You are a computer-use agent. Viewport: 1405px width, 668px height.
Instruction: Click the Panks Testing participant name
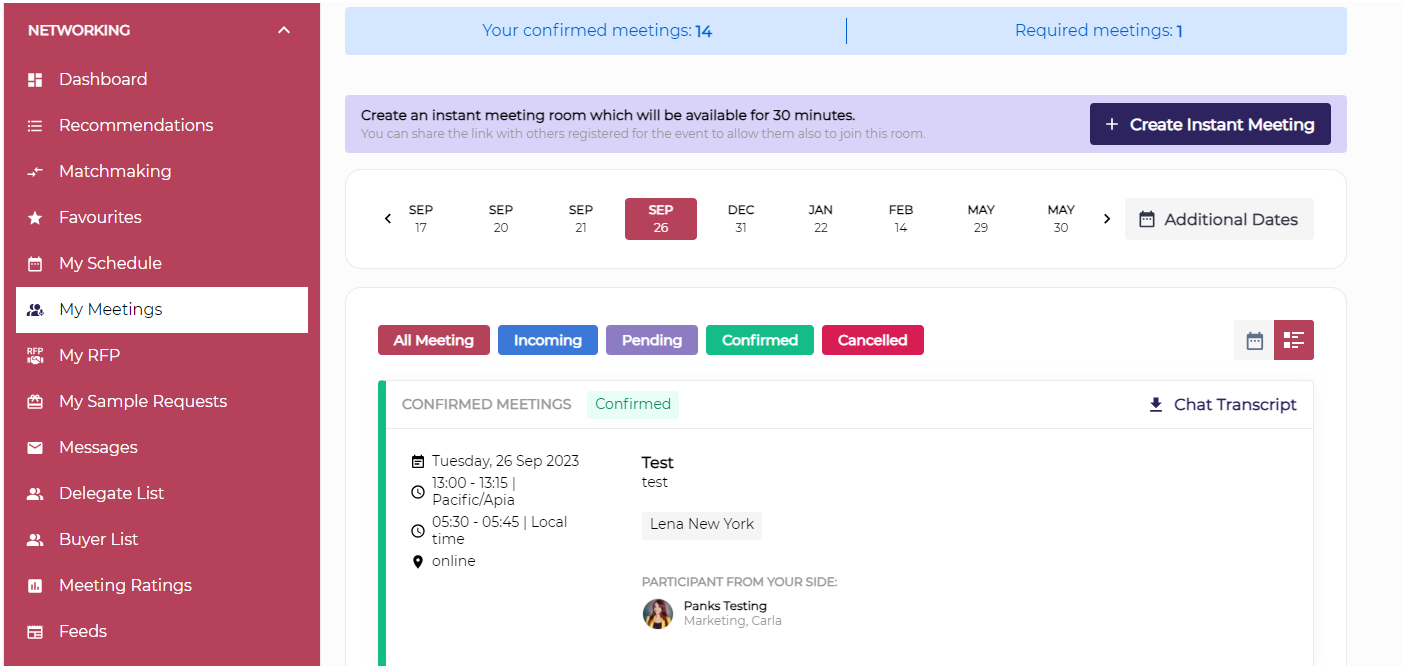pyautogui.click(x=725, y=606)
